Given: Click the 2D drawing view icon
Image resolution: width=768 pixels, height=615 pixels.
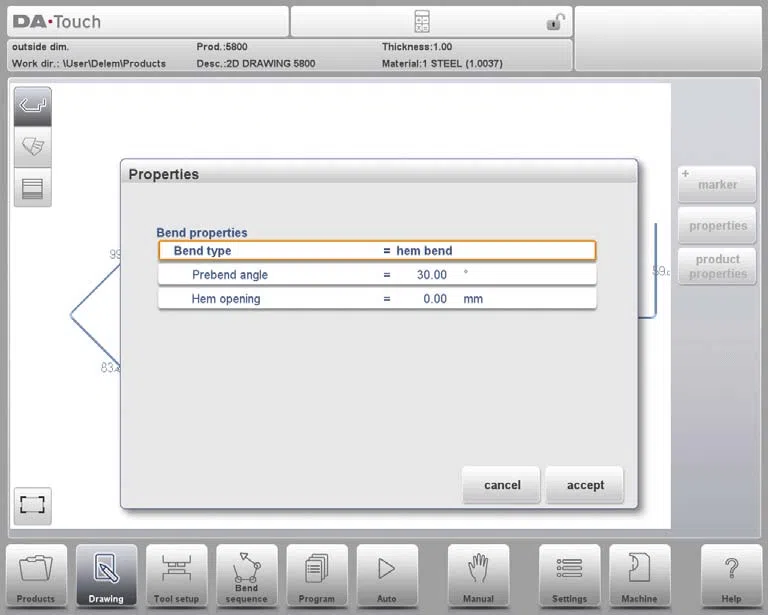Looking at the screenshot, I should 33,107.
